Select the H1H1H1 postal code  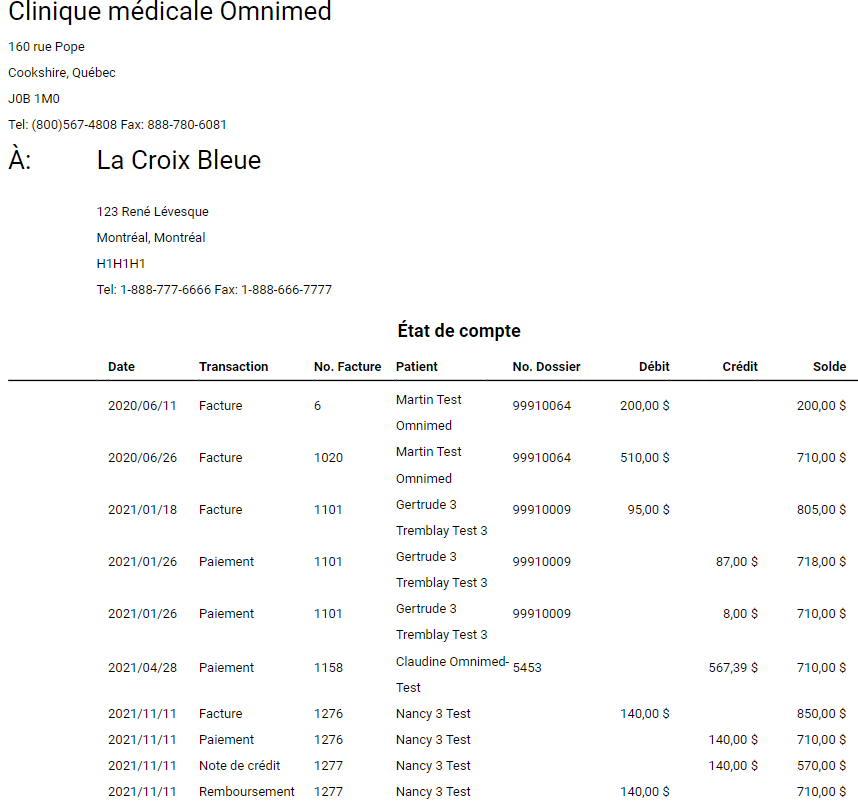[x=121, y=264]
